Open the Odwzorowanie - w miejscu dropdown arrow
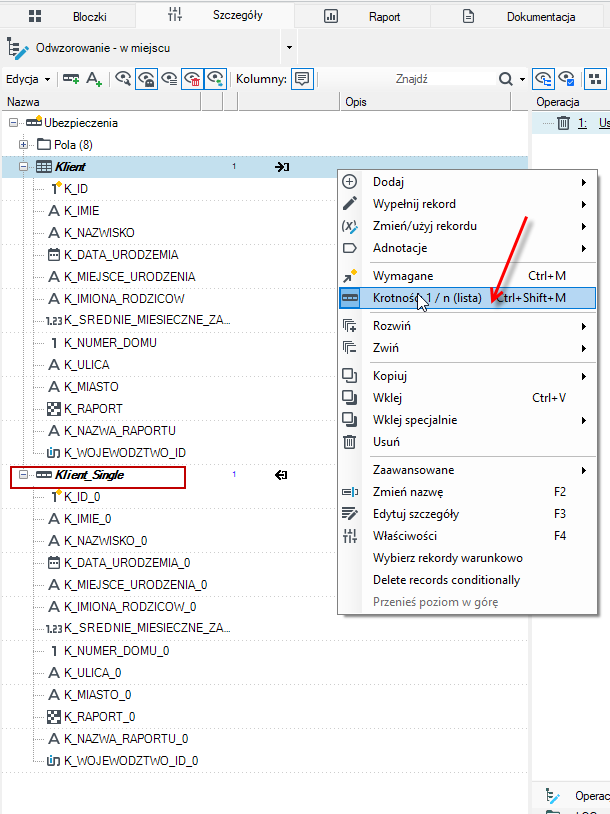Viewport: 610px width, 814px height. [x=289, y=48]
